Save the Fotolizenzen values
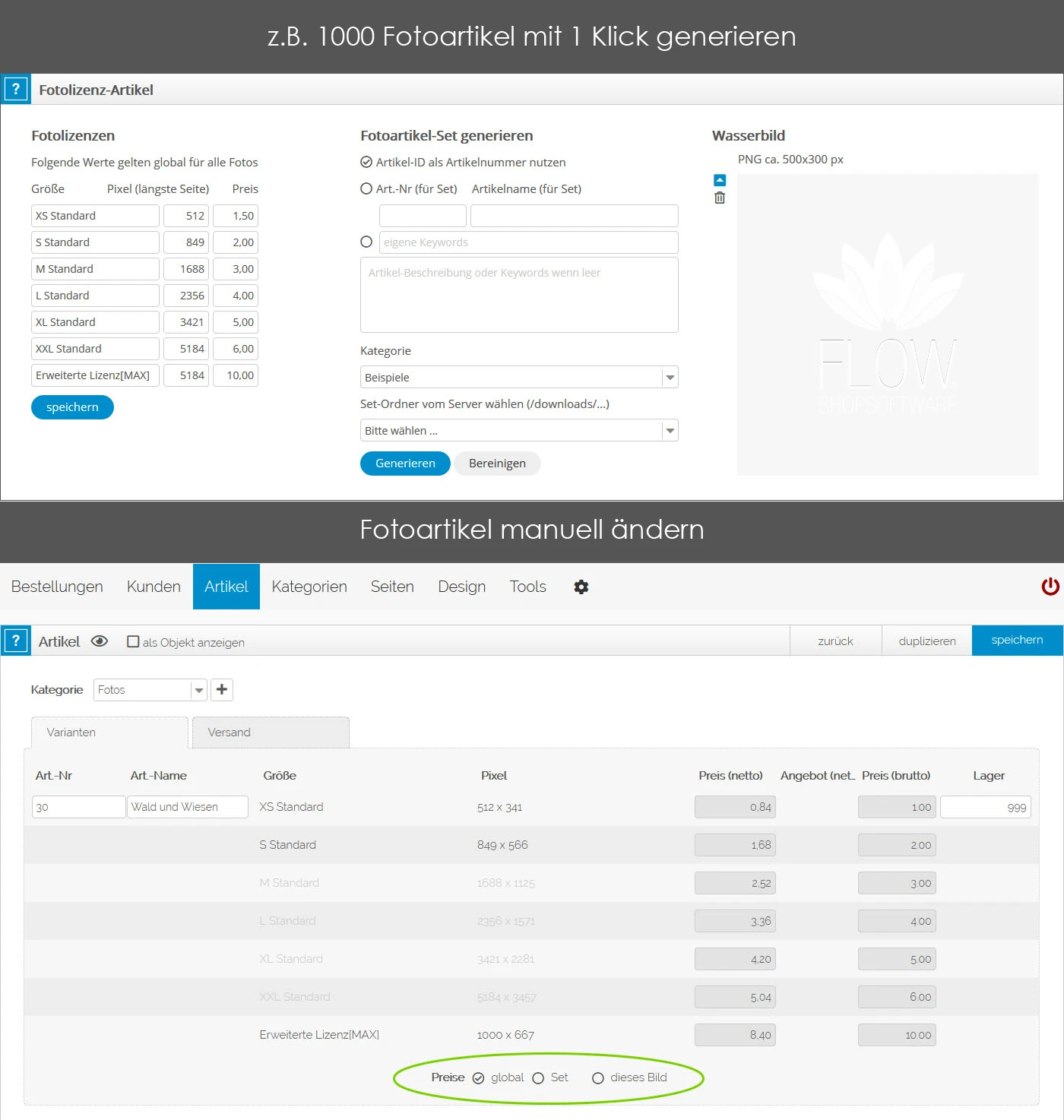This screenshot has width=1064, height=1120. click(x=72, y=407)
